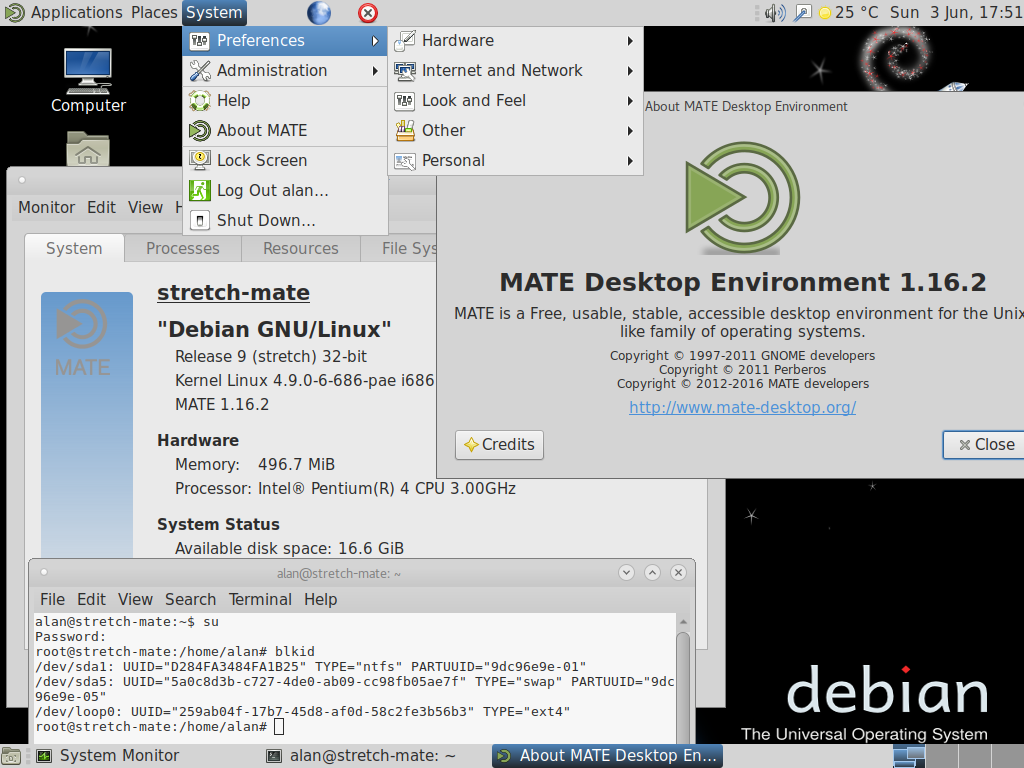The image size is (1024, 768).
Task: Click the Hardware submenu icon
Action: 405,41
